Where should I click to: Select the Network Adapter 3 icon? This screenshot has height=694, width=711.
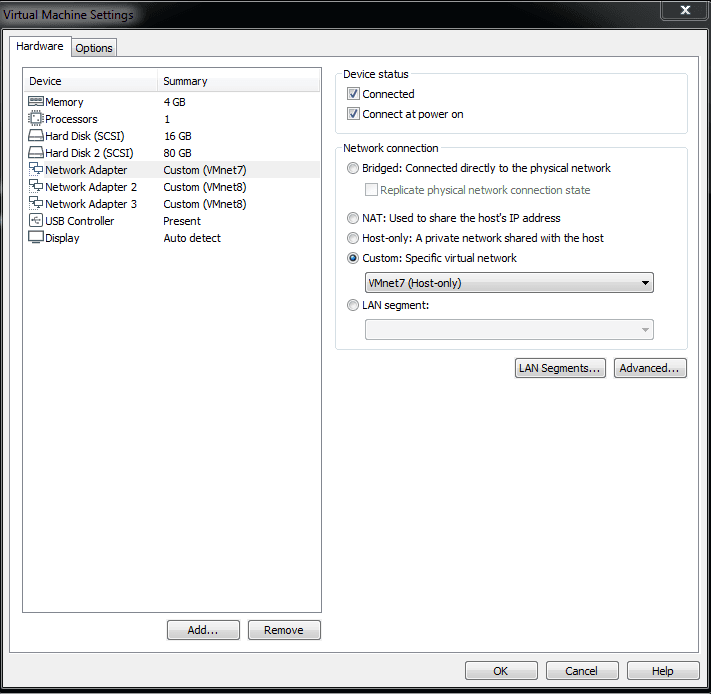36,204
